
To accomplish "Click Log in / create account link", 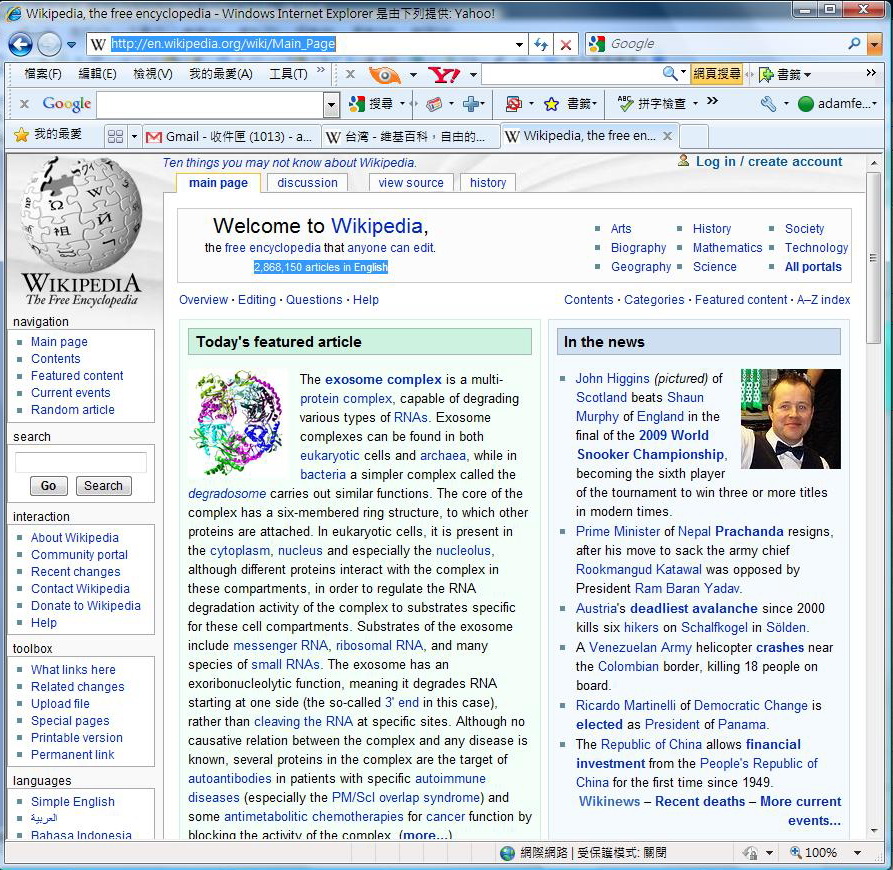I will click(768, 162).
